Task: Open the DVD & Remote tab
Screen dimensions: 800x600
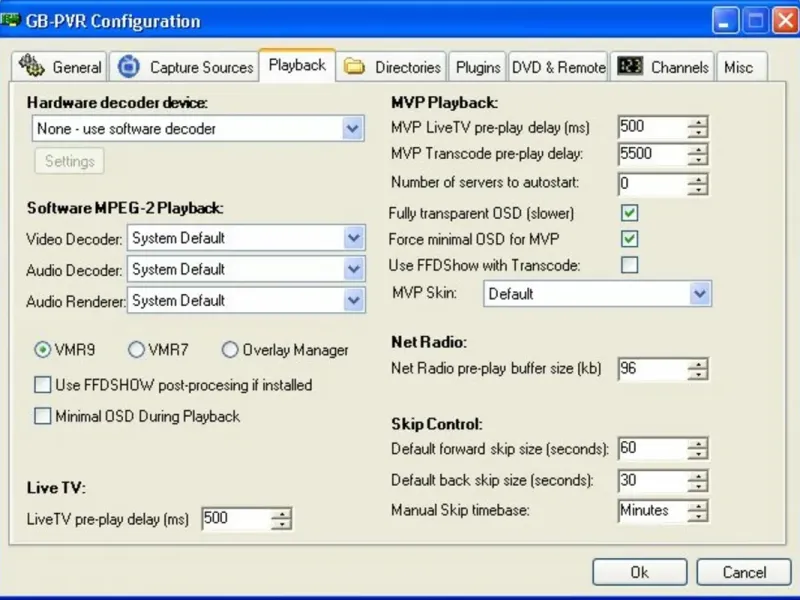Action: [558, 67]
